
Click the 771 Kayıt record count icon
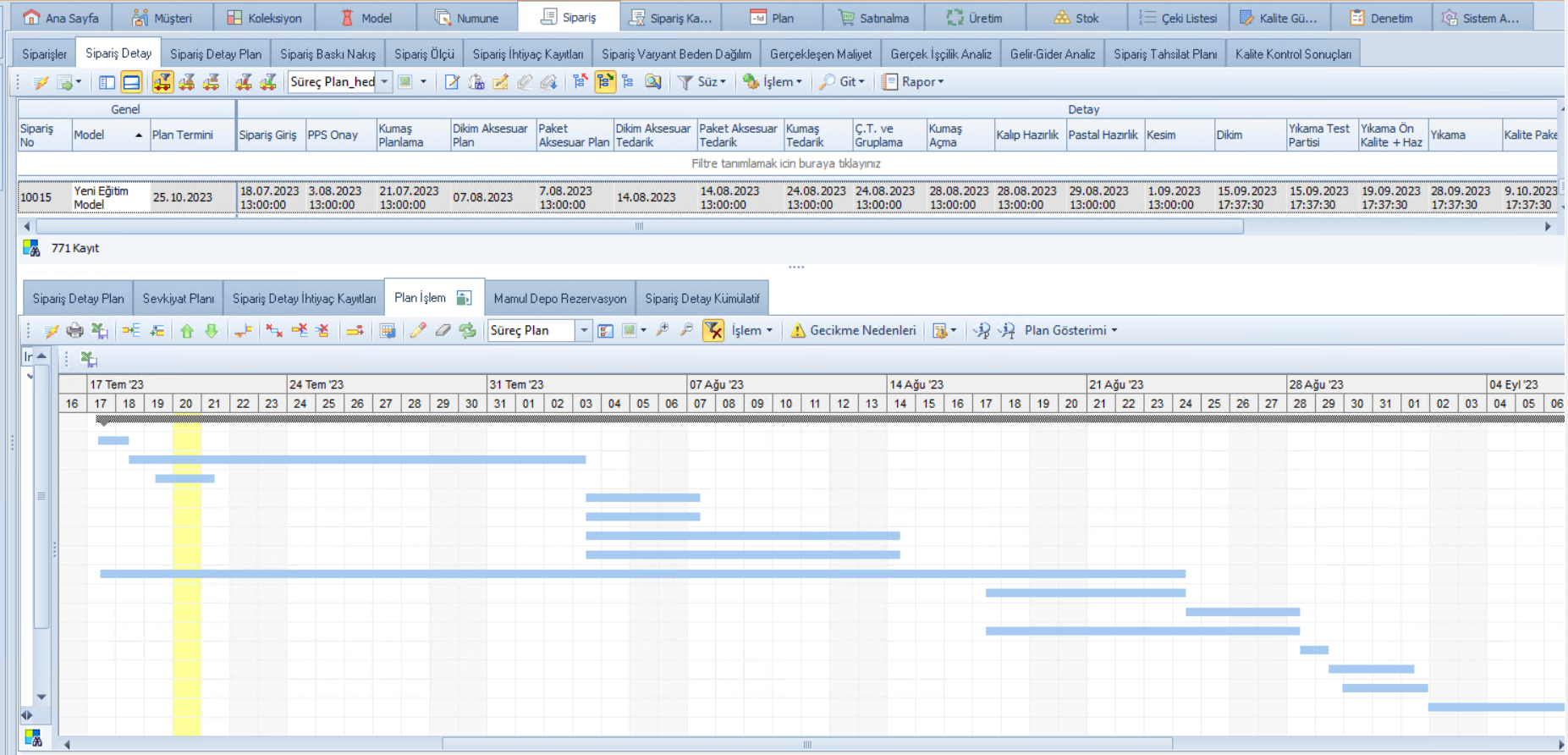(31, 248)
